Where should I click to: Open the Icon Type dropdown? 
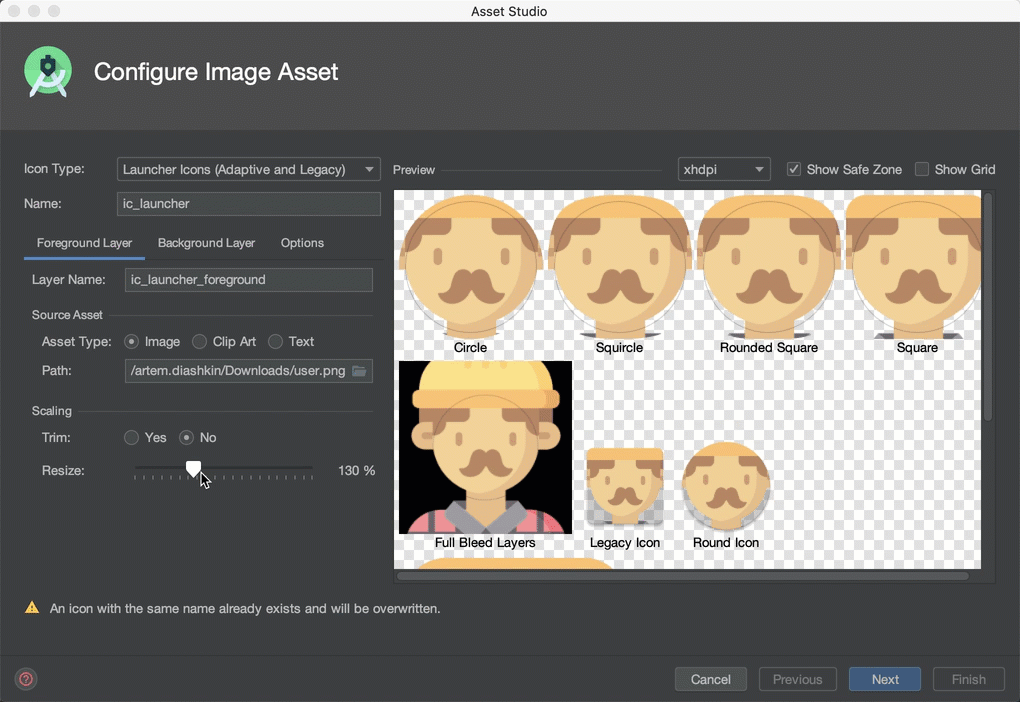tap(248, 169)
